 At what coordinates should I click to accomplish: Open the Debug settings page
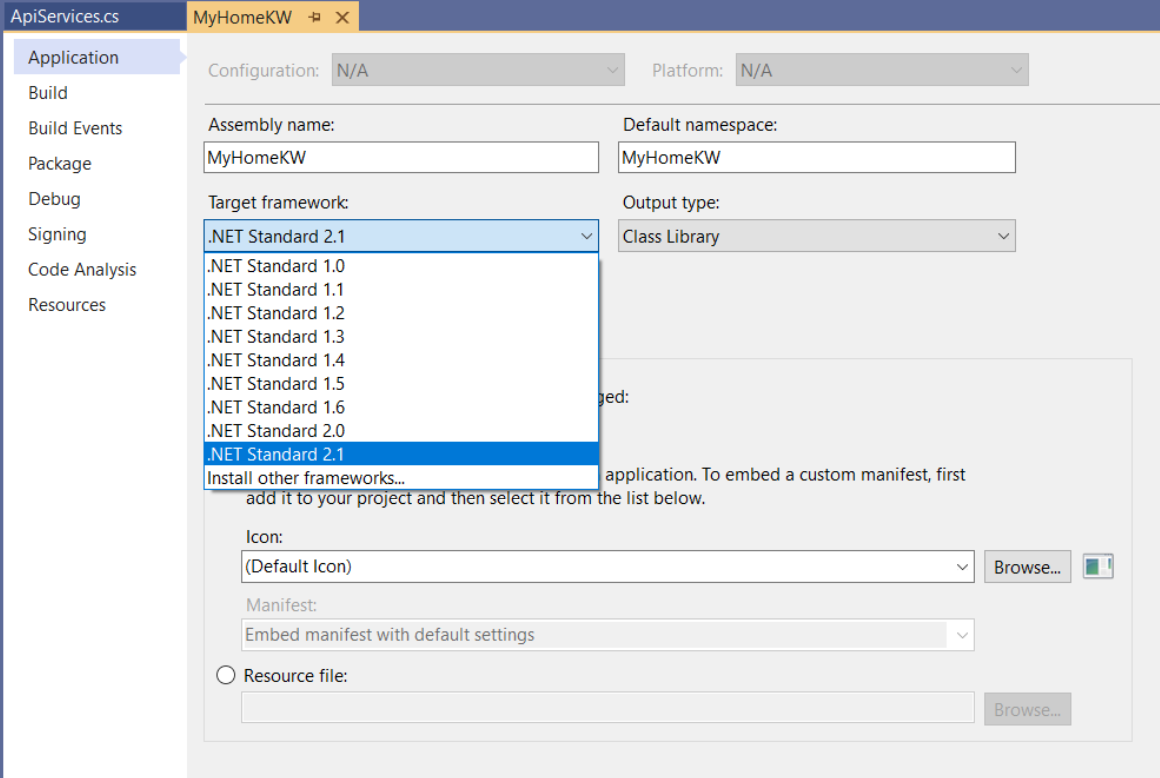[x=54, y=199]
